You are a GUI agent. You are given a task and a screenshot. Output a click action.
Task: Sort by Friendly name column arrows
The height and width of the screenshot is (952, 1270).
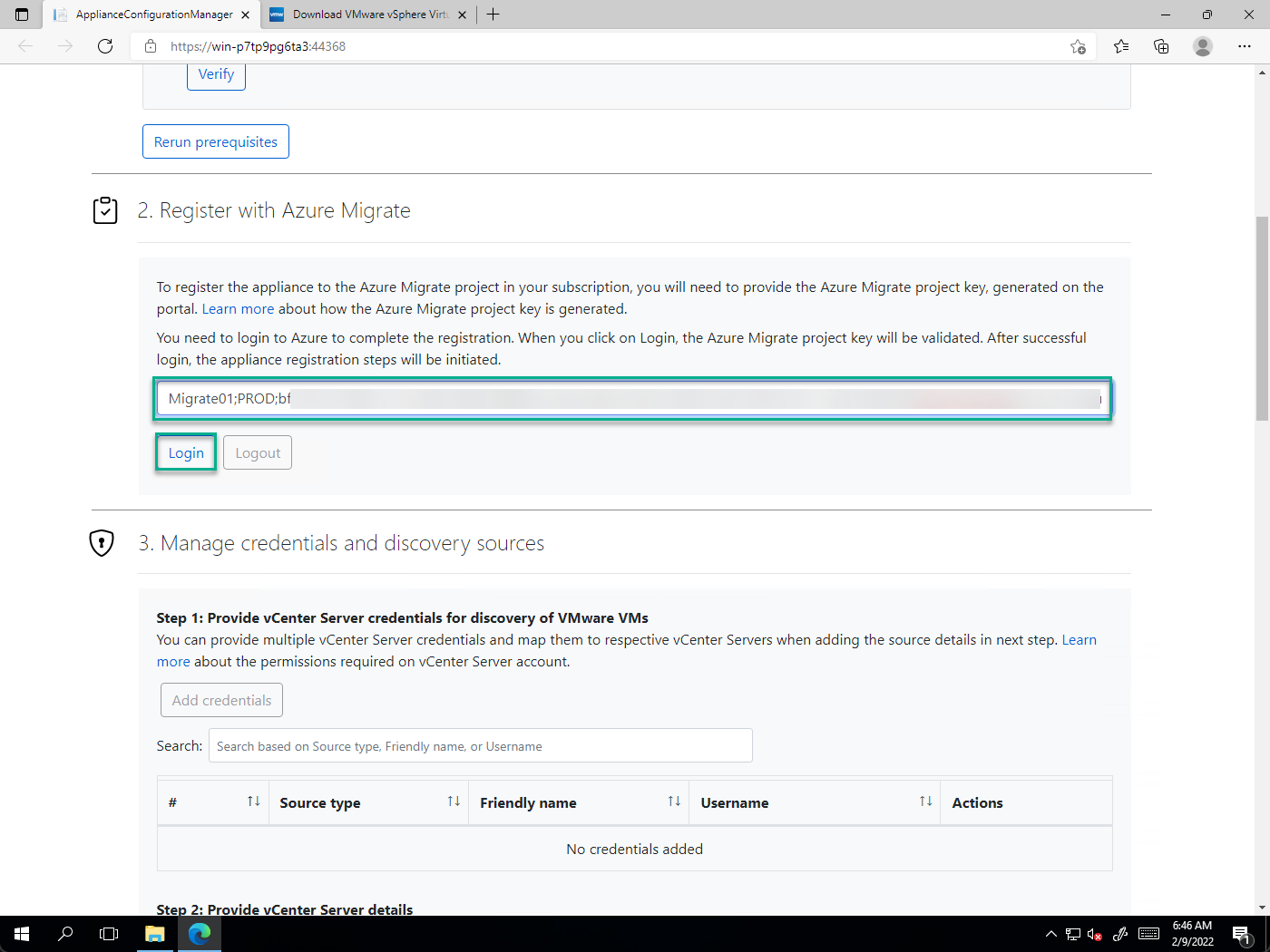pyautogui.click(x=674, y=801)
